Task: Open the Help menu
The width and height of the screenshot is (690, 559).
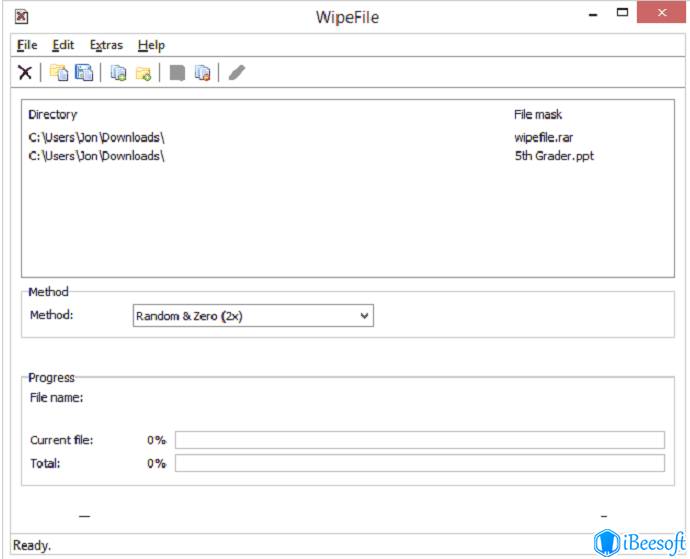Action: pos(151,45)
